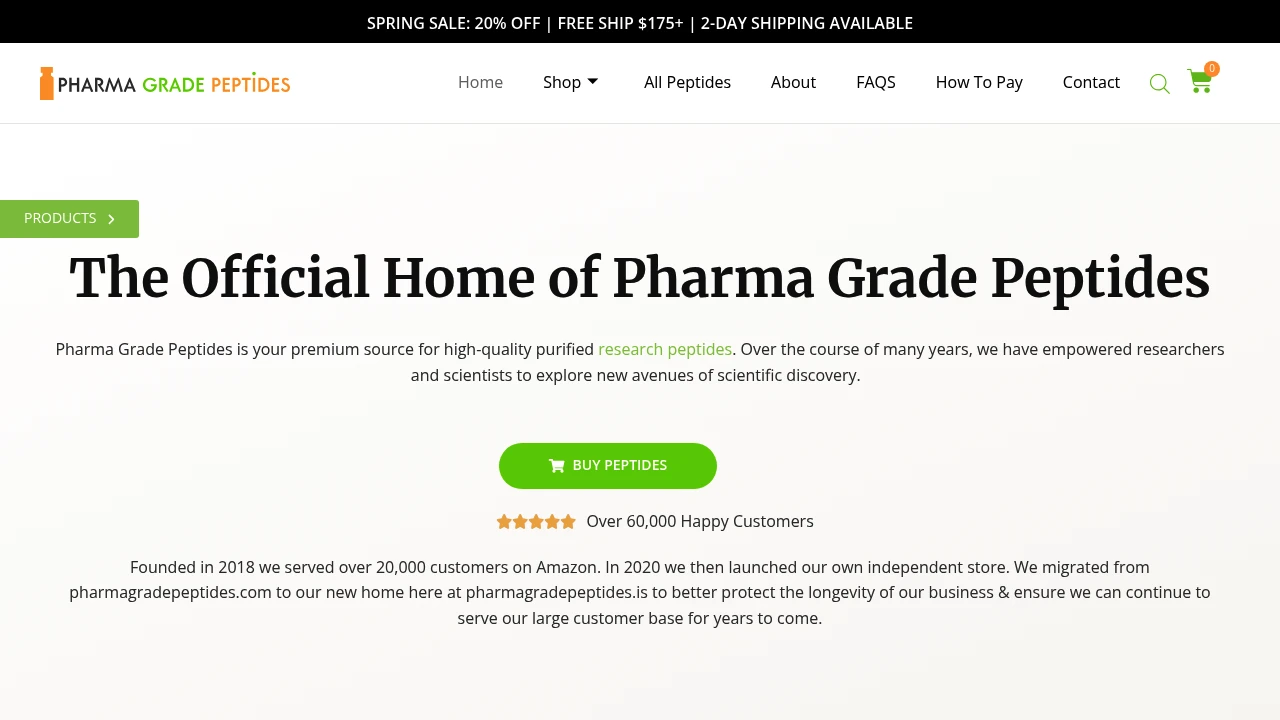Navigate to the All Peptides page

click(687, 82)
